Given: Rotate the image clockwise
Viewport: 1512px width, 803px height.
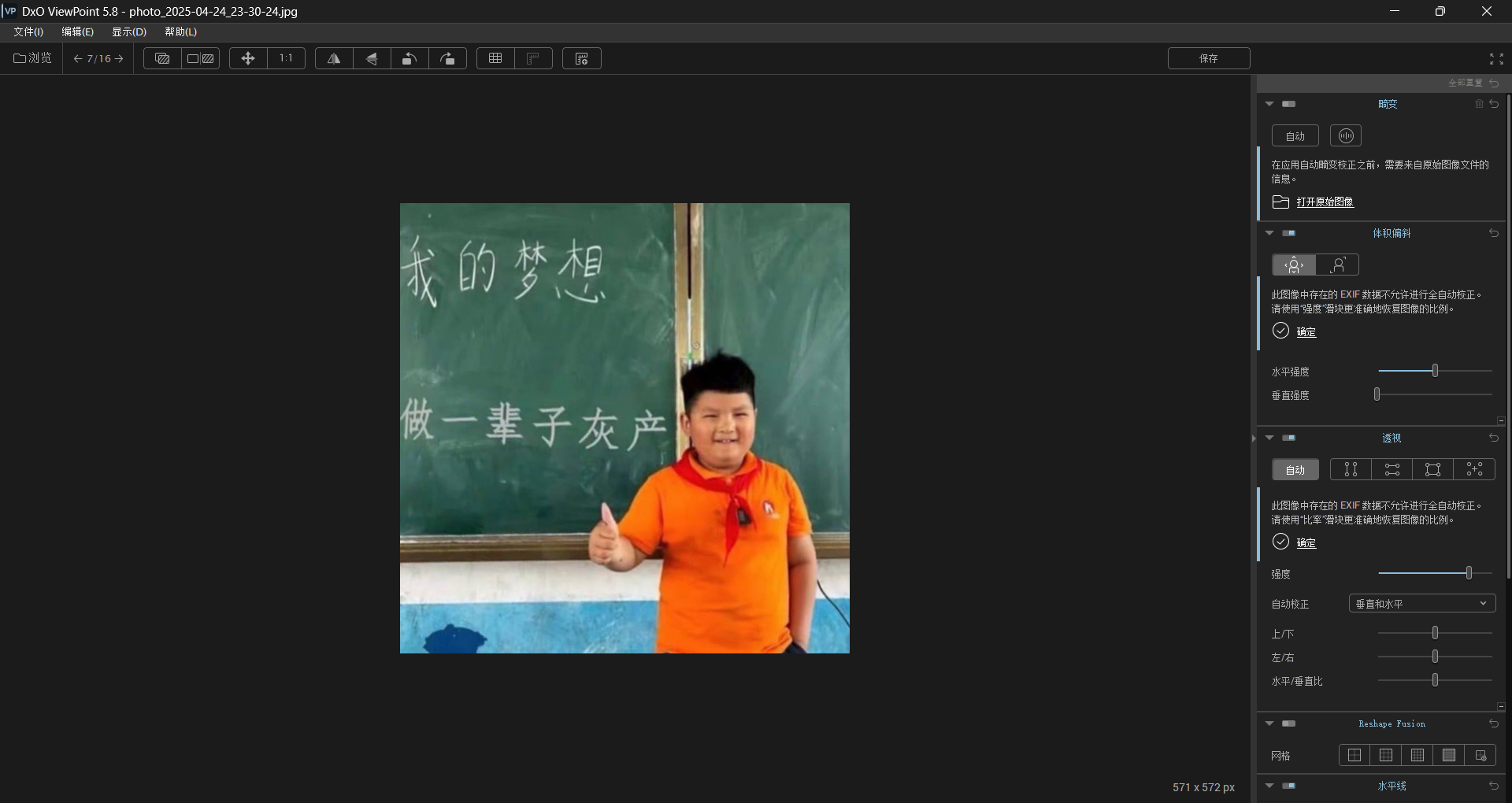Looking at the screenshot, I should click(447, 57).
